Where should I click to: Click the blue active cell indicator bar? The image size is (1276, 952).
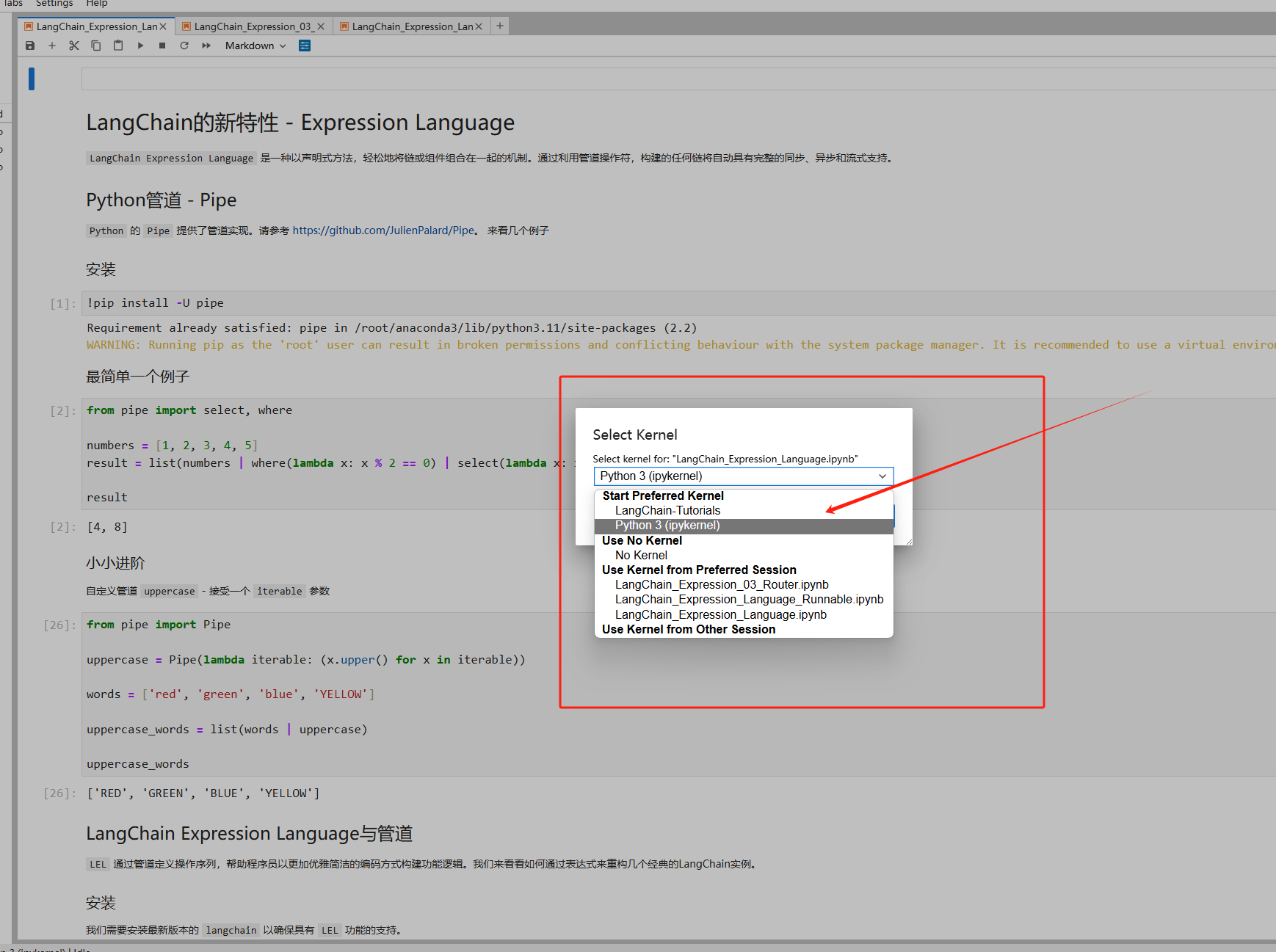click(x=32, y=79)
